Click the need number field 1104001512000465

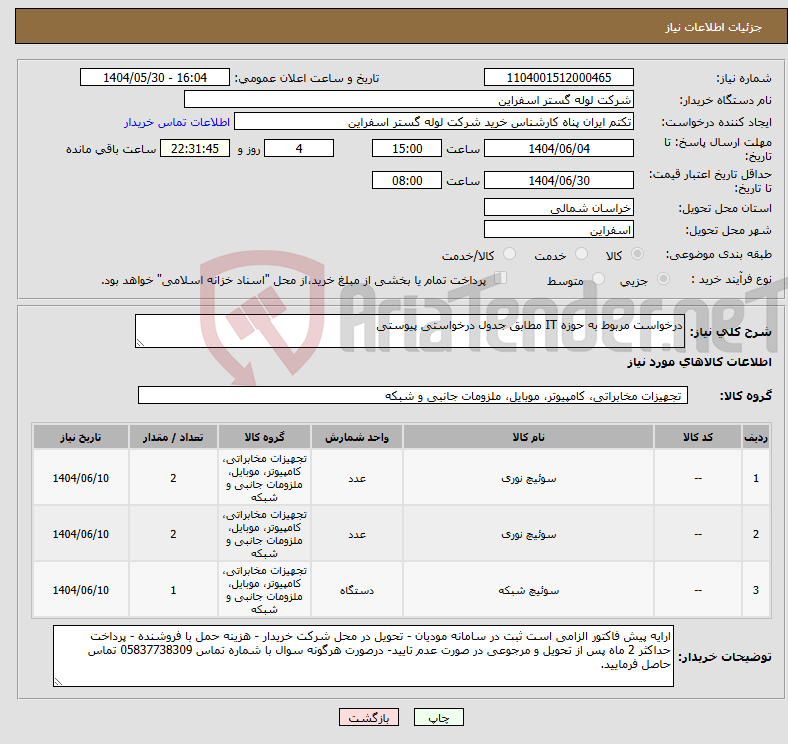tap(559, 77)
